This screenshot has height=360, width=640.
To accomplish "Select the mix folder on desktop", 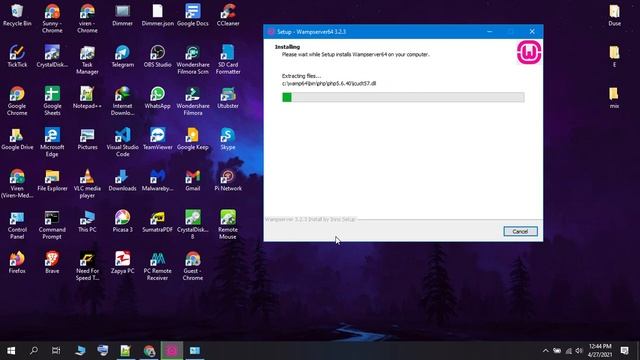I will click(614, 98).
